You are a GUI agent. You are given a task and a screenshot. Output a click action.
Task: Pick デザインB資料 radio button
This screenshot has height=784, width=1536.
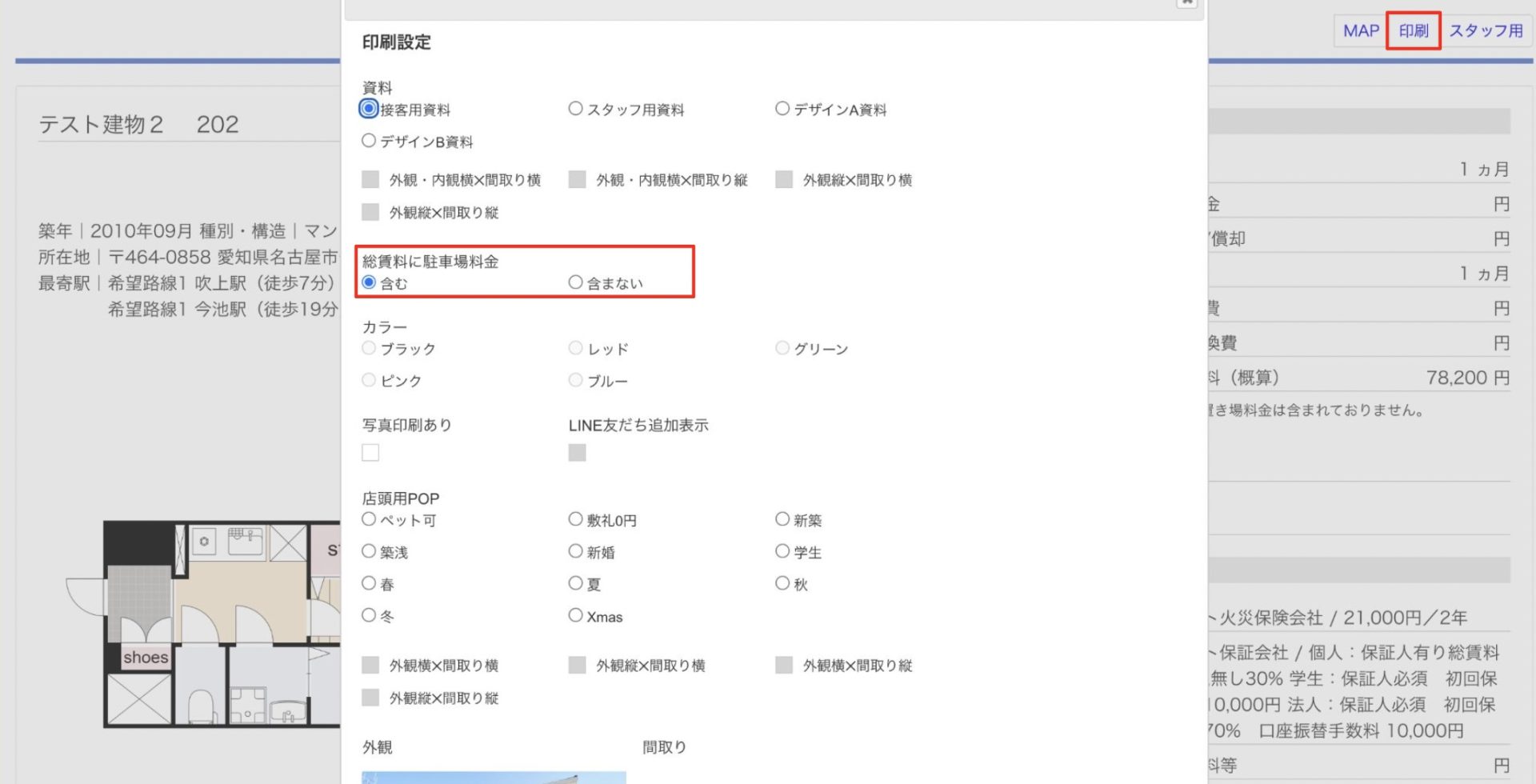369,141
